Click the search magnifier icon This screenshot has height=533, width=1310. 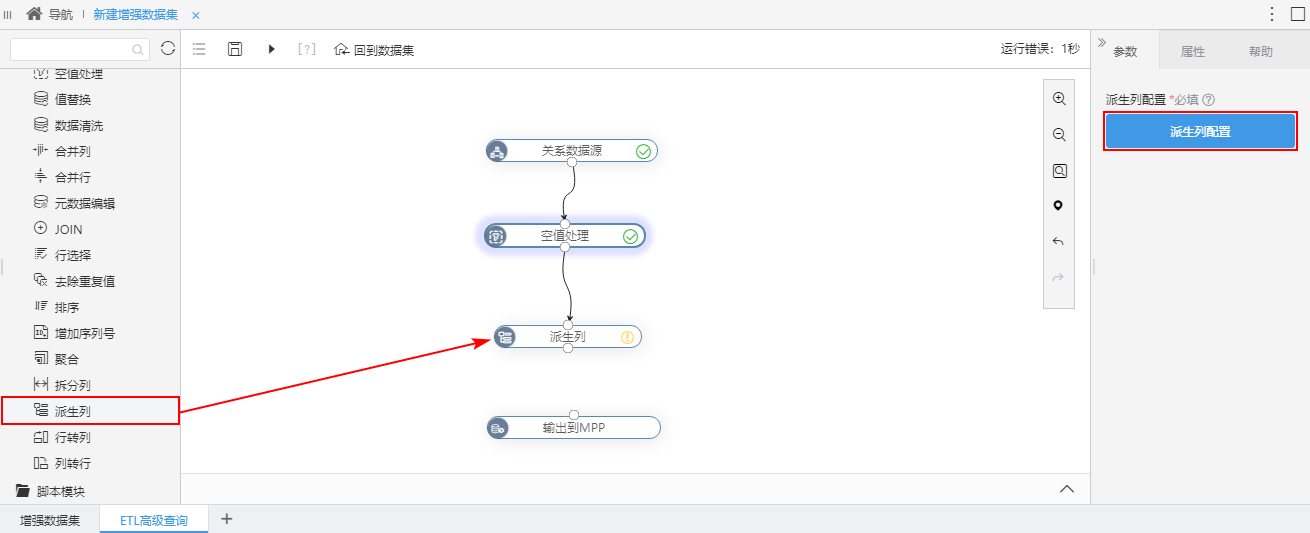(138, 49)
